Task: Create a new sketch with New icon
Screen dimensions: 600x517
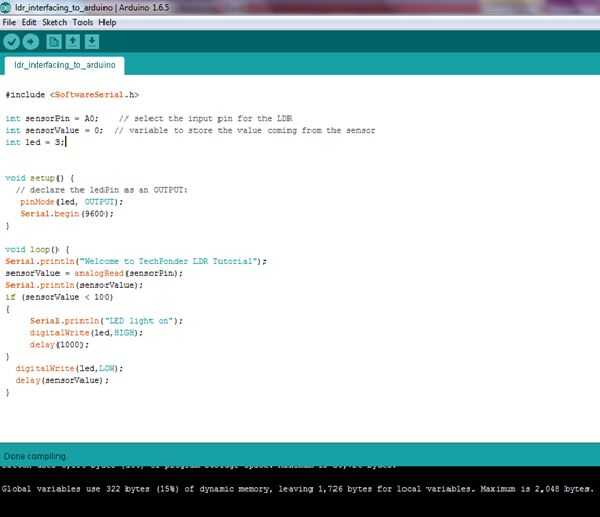Action: point(54,42)
